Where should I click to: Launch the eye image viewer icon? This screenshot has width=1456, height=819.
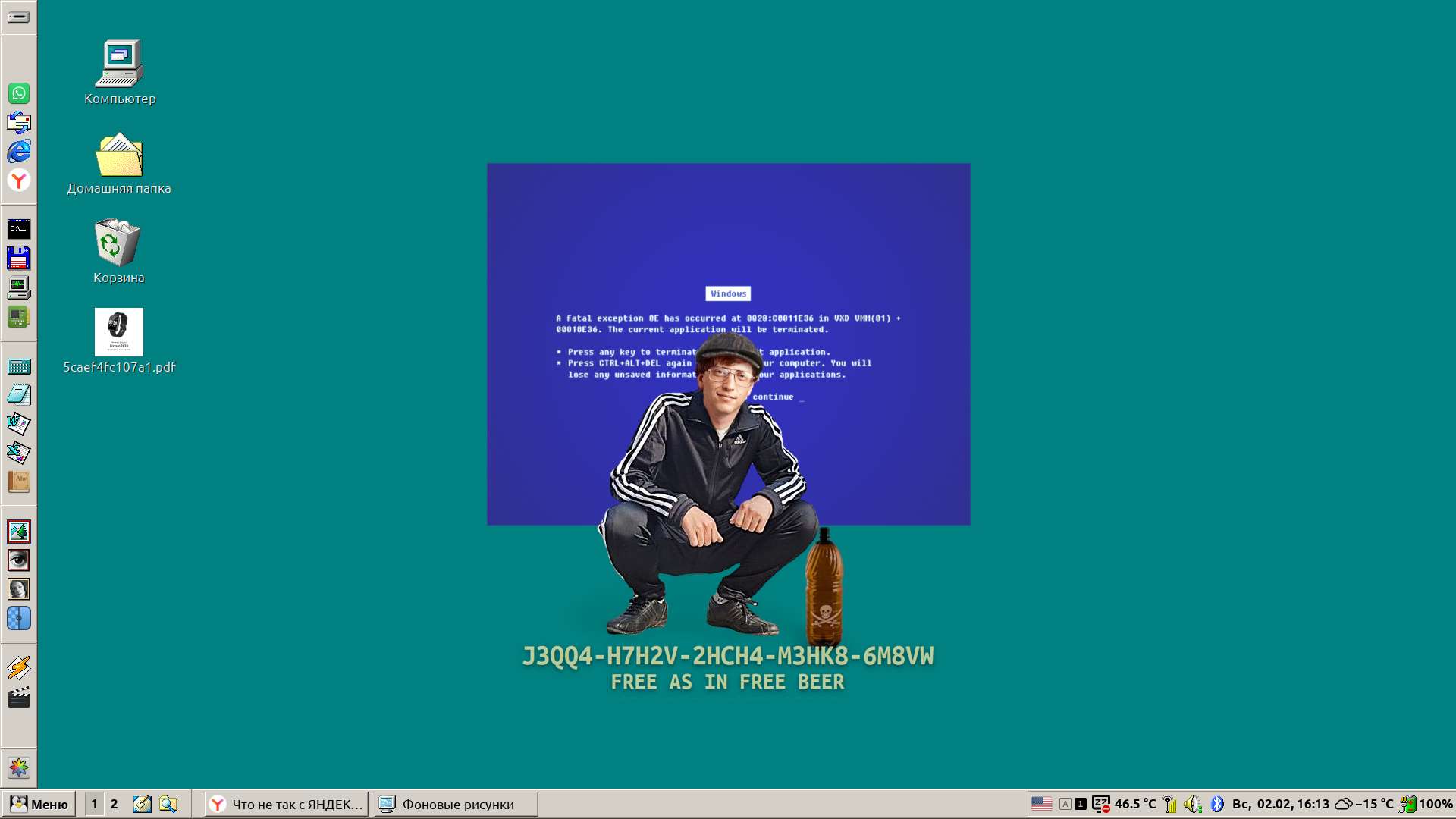click(x=18, y=560)
